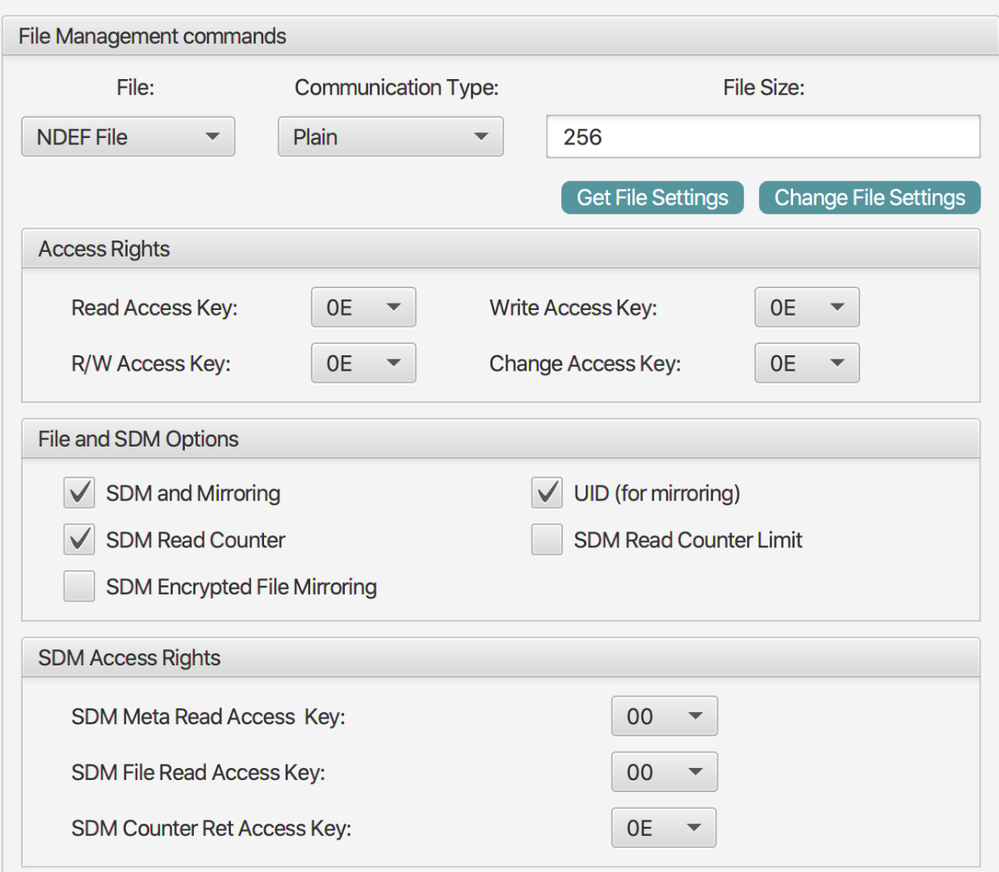Screen dimensions: 999x872
Task: Open the NDEF File dropdown
Action: 128,137
